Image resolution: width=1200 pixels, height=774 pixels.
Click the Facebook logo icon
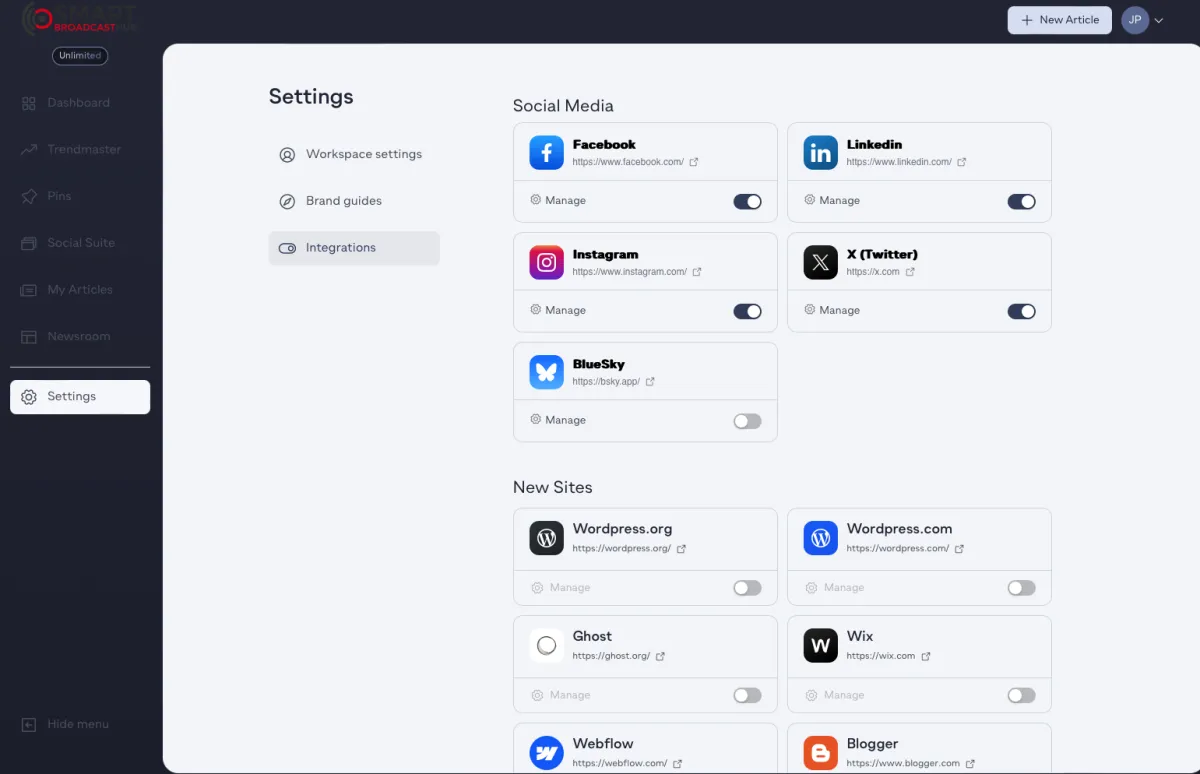(546, 153)
